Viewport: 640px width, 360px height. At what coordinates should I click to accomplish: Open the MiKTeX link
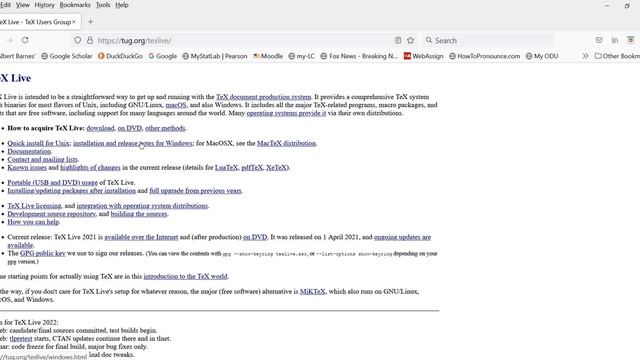(313, 291)
